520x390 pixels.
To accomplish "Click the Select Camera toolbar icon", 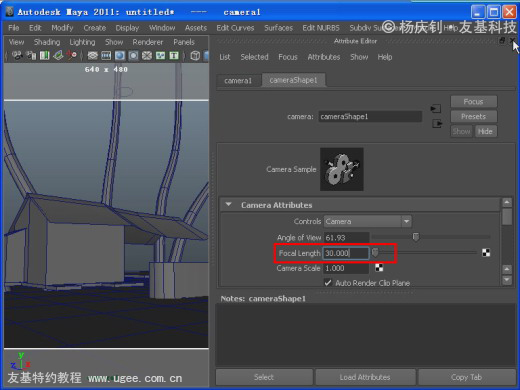I will (x=17, y=56).
